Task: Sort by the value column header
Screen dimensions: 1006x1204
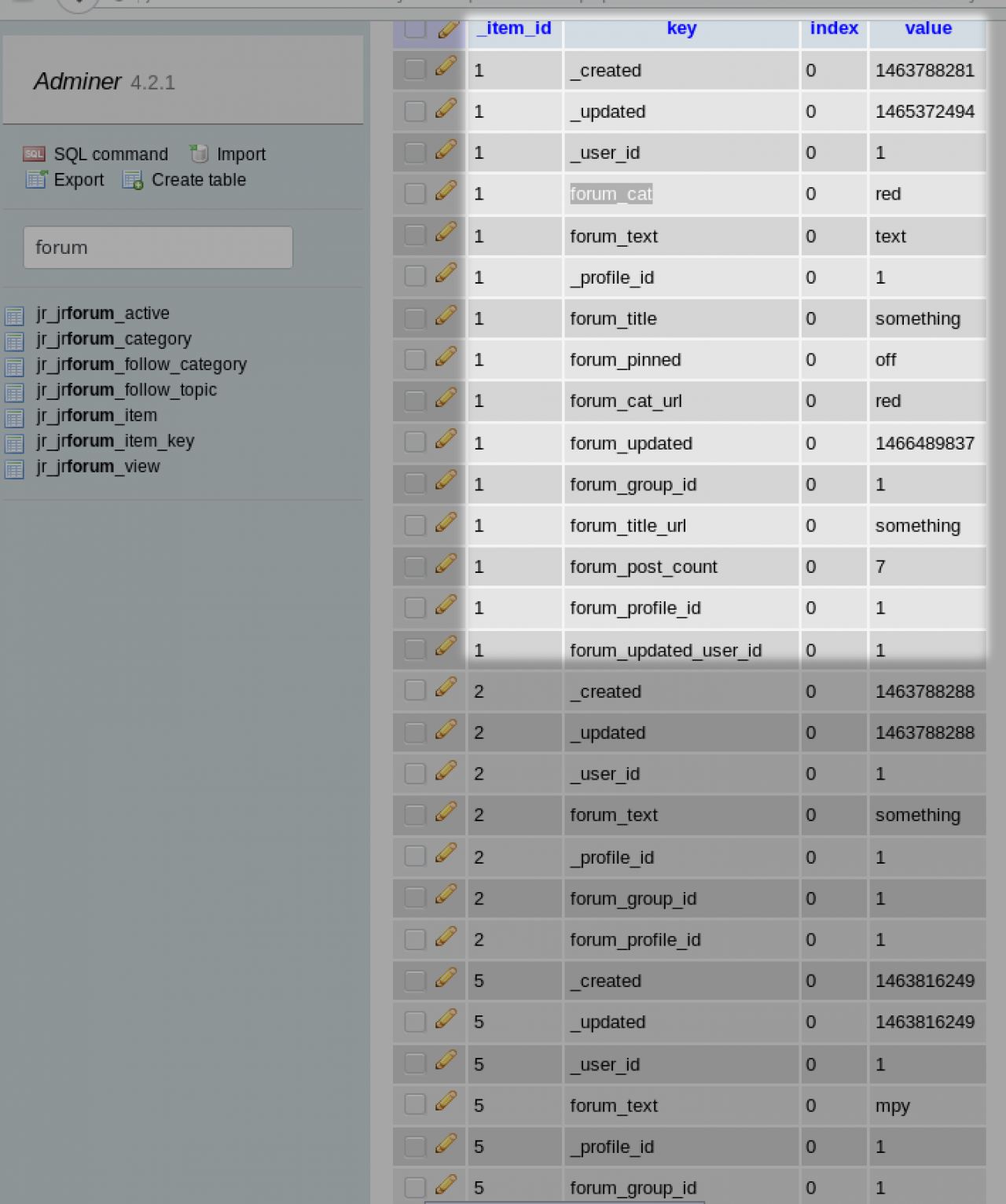Action: coord(927,28)
